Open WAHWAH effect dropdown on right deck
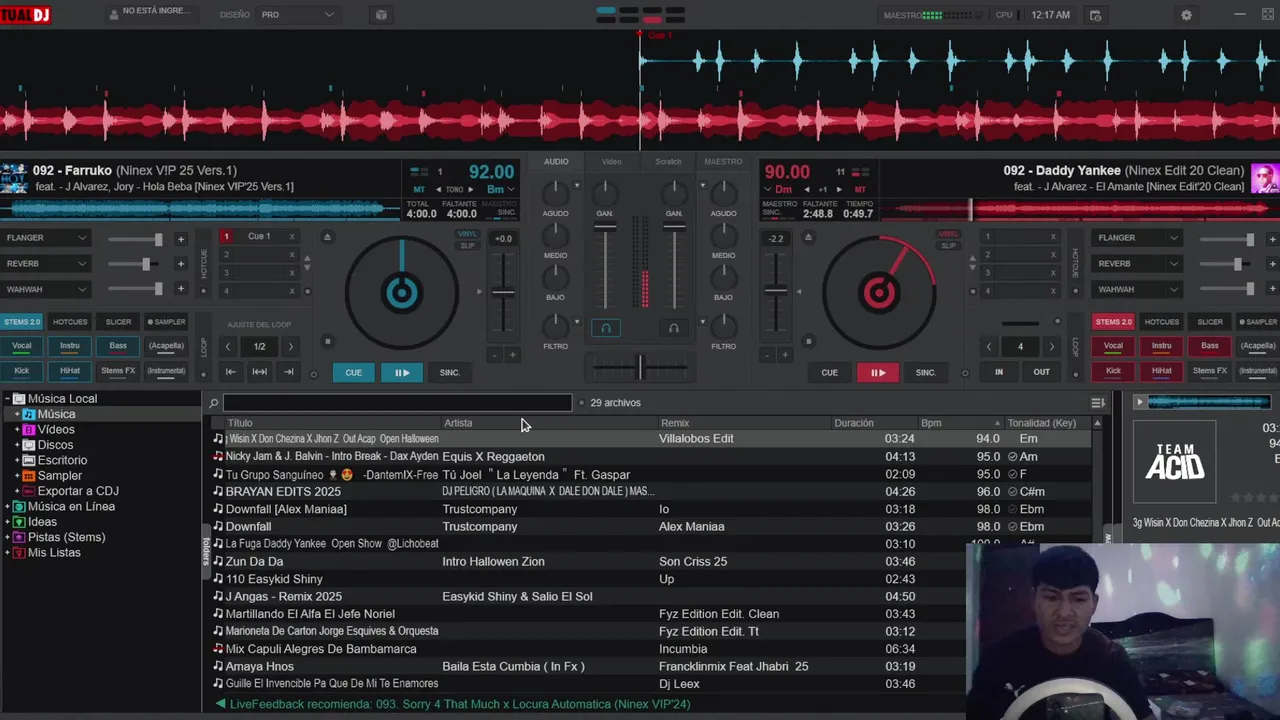Viewport: 1280px width, 720px height. tap(1138, 290)
